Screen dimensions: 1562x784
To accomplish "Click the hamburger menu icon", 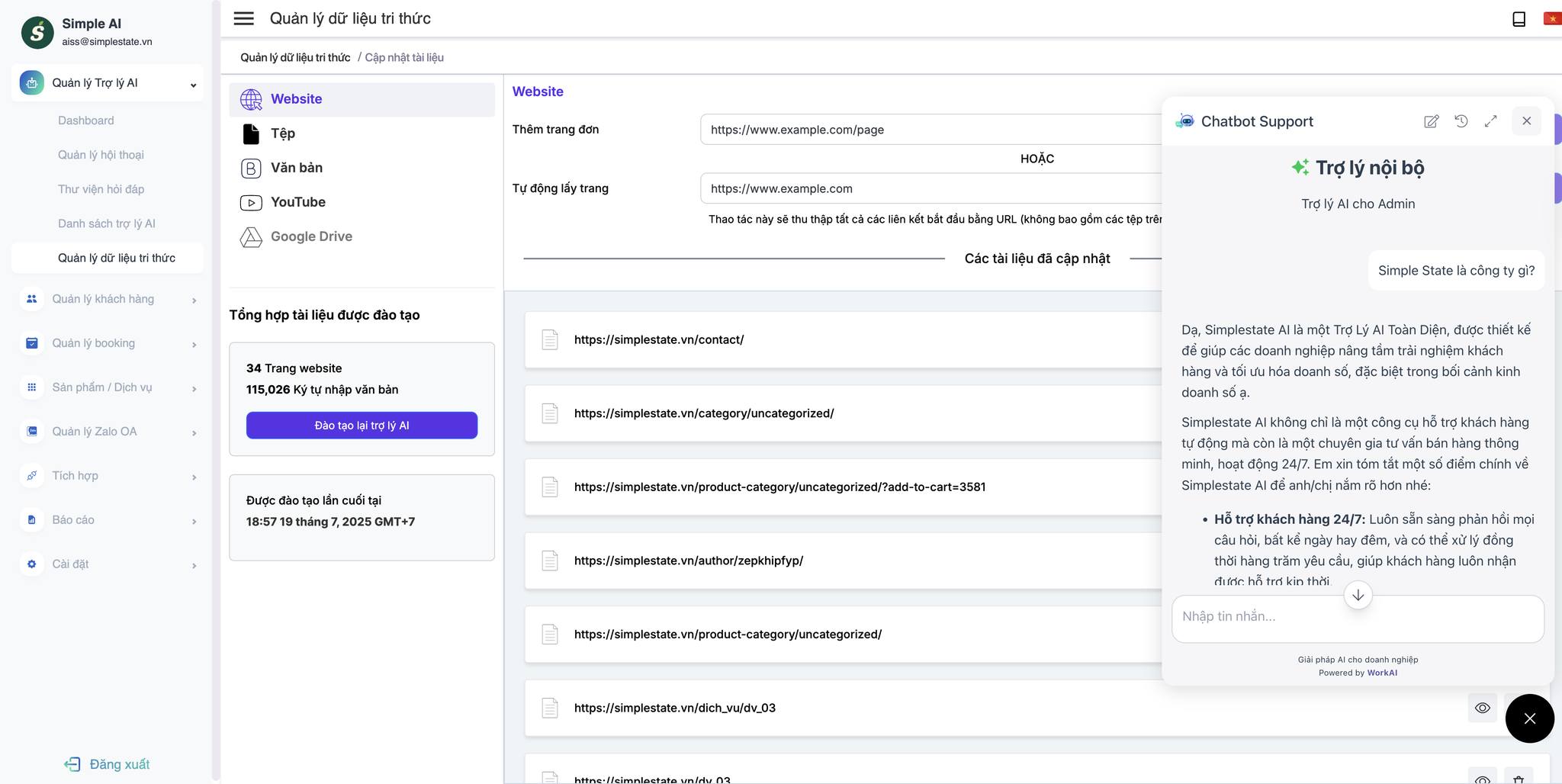I will 243,18.
